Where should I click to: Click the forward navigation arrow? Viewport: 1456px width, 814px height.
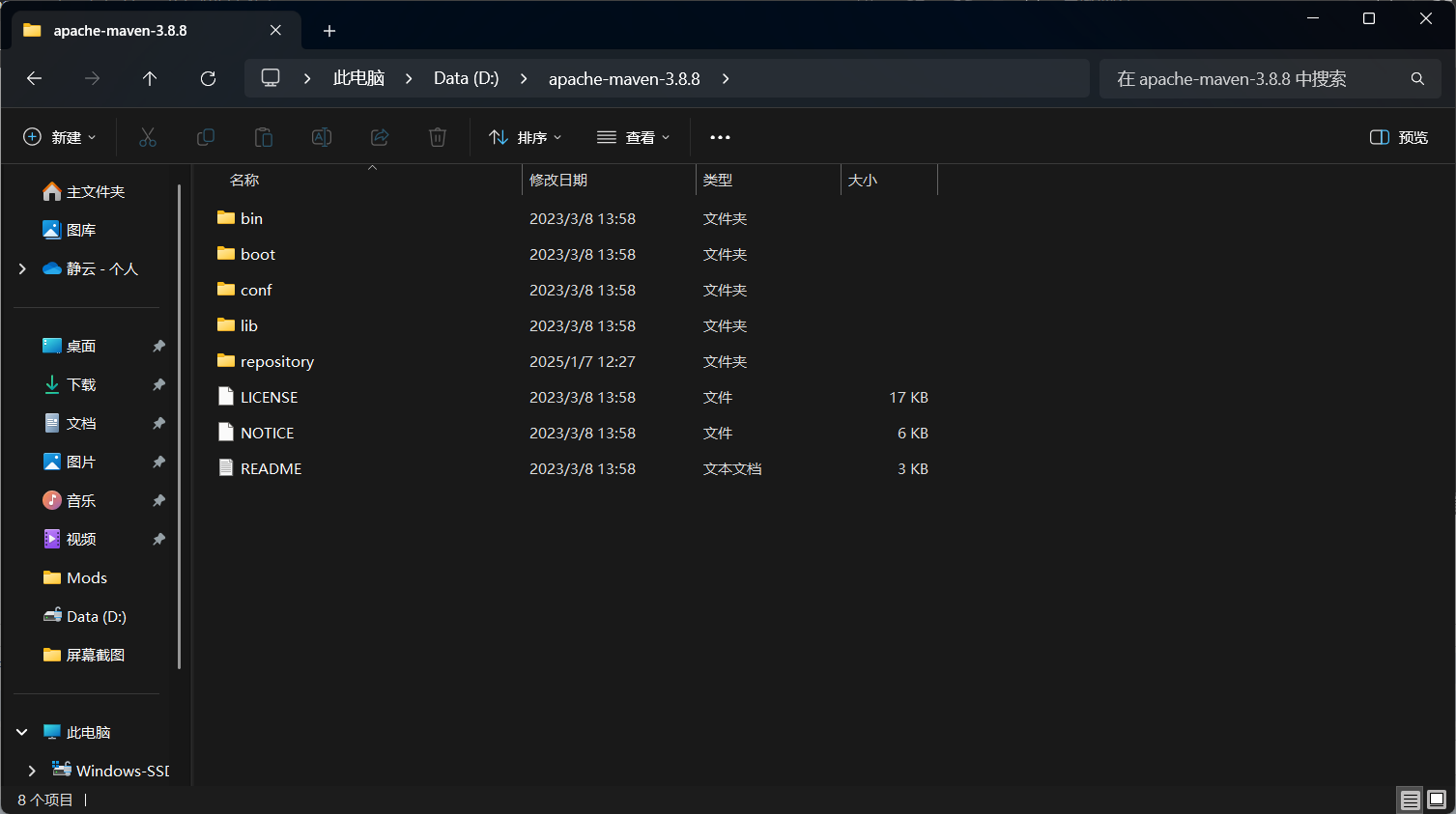pyautogui.click(x=93, y=78)
